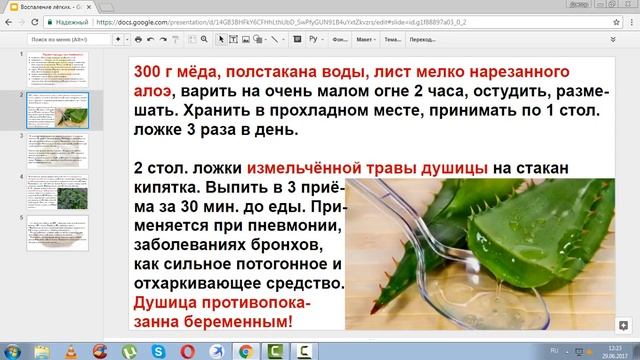Image resolution: width=640 pixels, height=360 pixels.
Task: Click the insert image icon
Action: pos(246,40)
